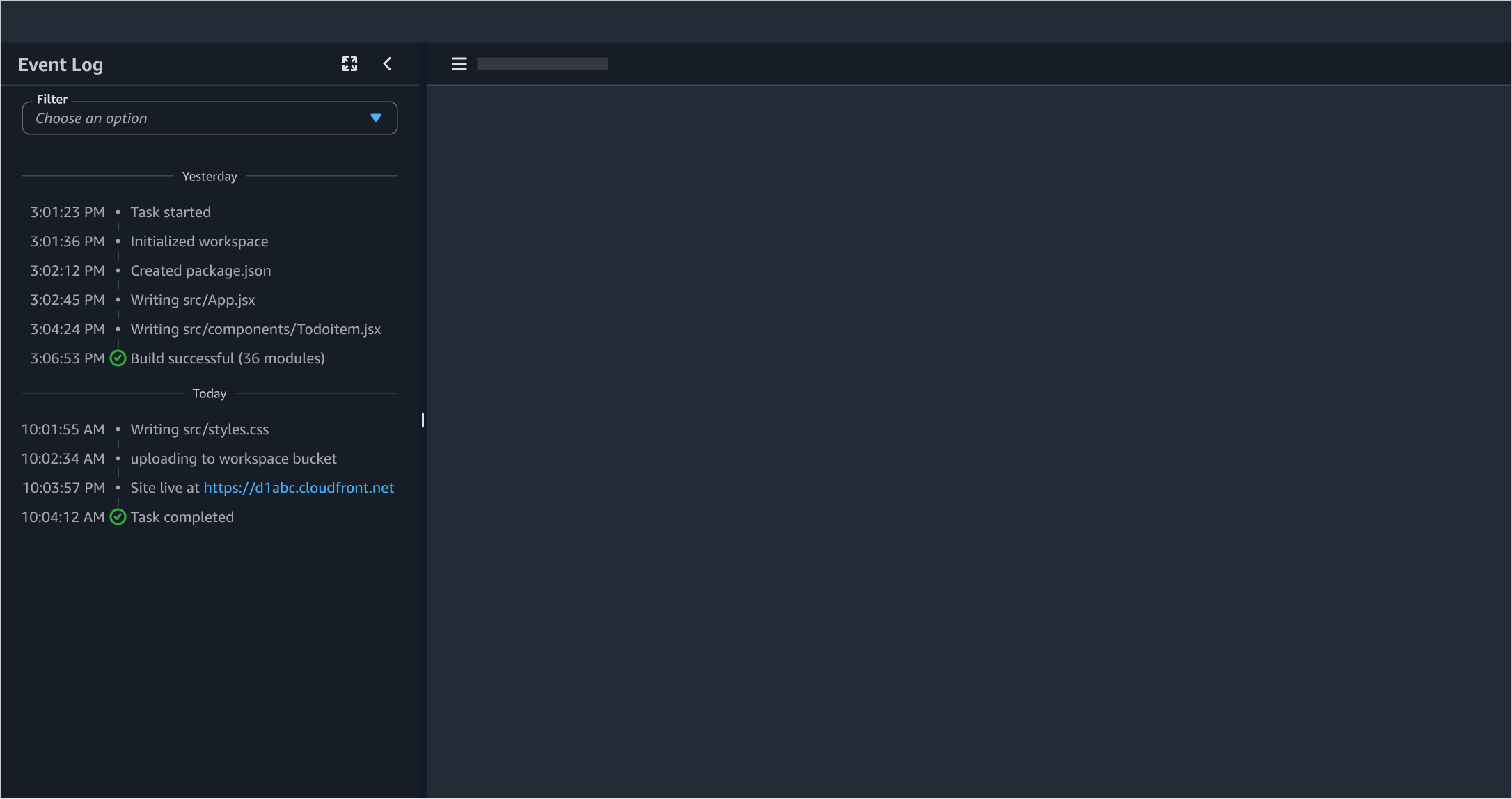Screen dimensions: 1512x799
Task: Click the Build successful green check icon
Action: tap(118, 358)
